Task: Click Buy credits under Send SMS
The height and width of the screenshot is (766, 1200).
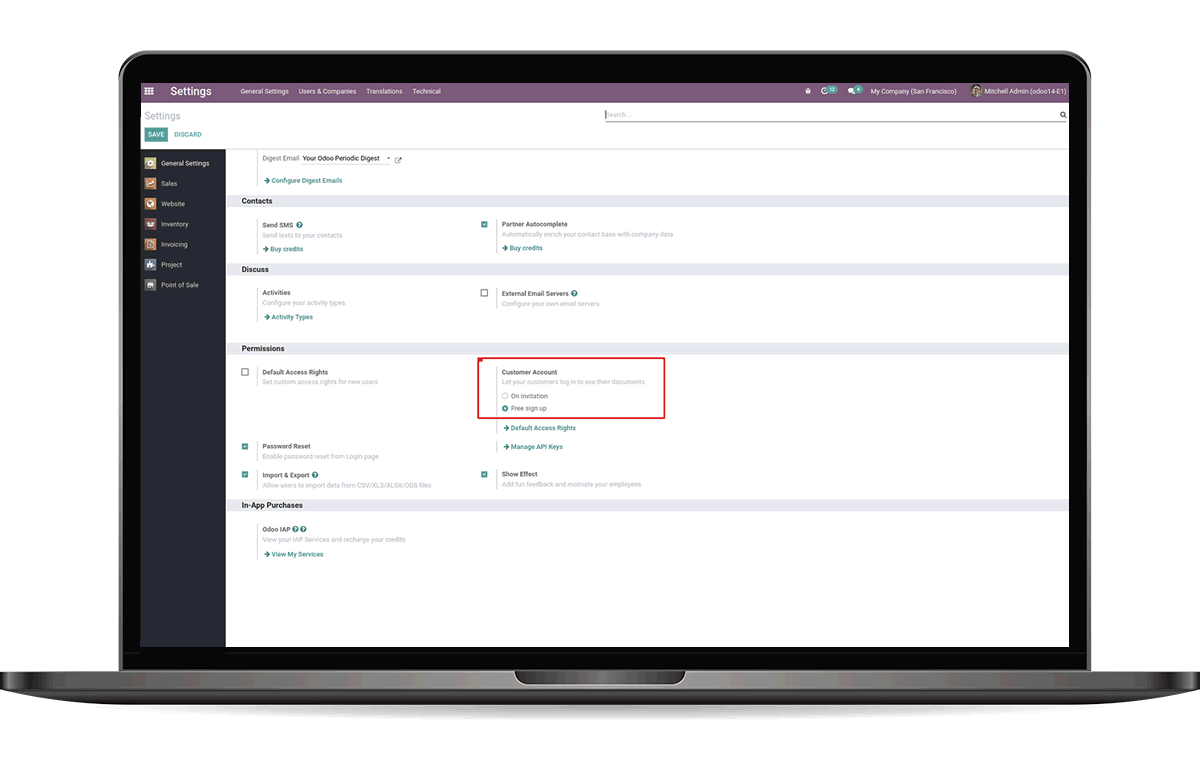Action: [x=283, y=249]
